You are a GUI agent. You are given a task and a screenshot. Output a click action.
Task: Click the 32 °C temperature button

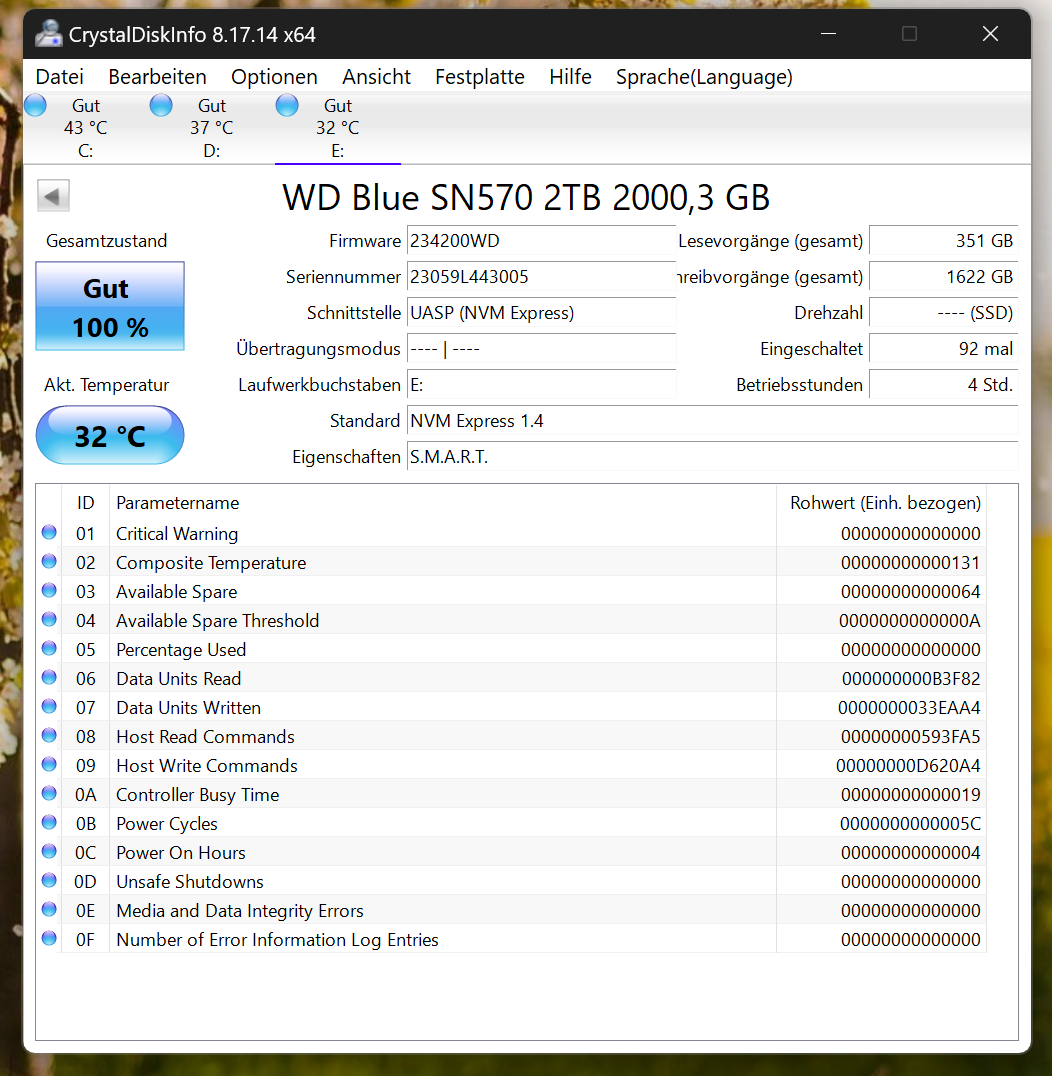[x=110, y=436]
